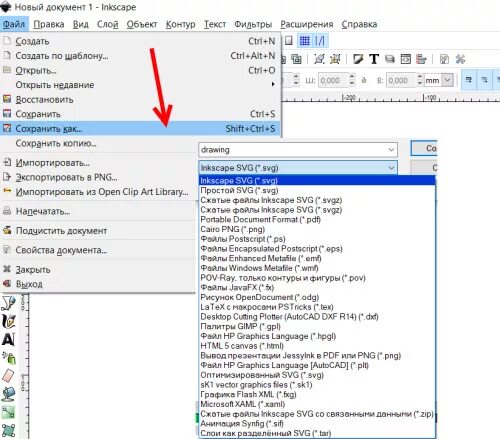Viewport: 500px width, 439px height.
Task: Select the Paint Bucket tool
Action: (8, 394)
